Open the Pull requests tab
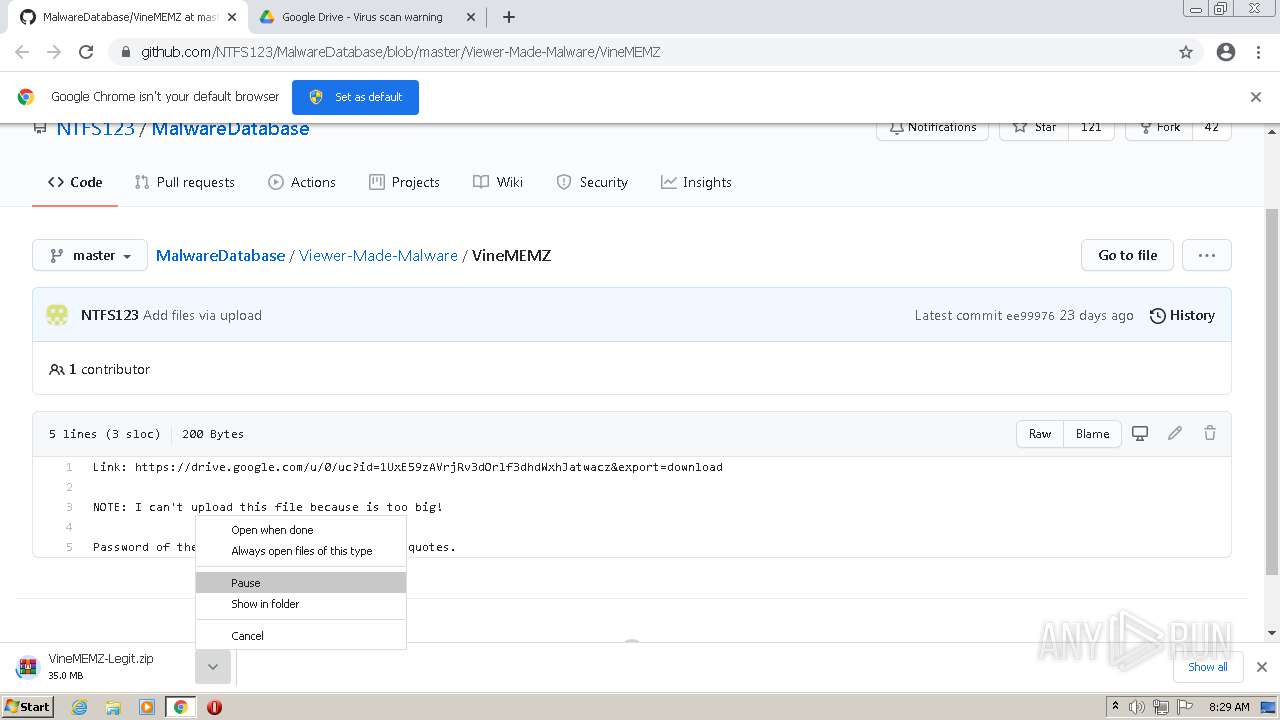 coord(185,182)
